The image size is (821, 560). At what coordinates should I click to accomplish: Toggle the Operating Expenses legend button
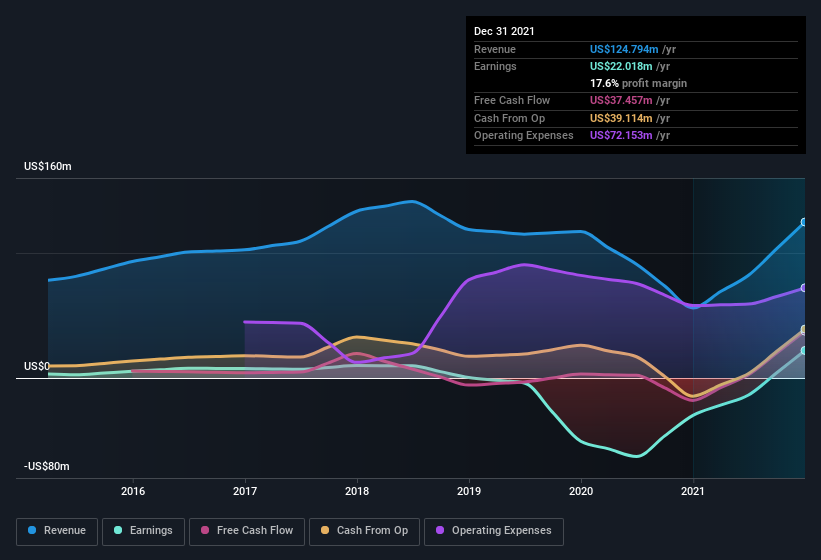point(494,531)
